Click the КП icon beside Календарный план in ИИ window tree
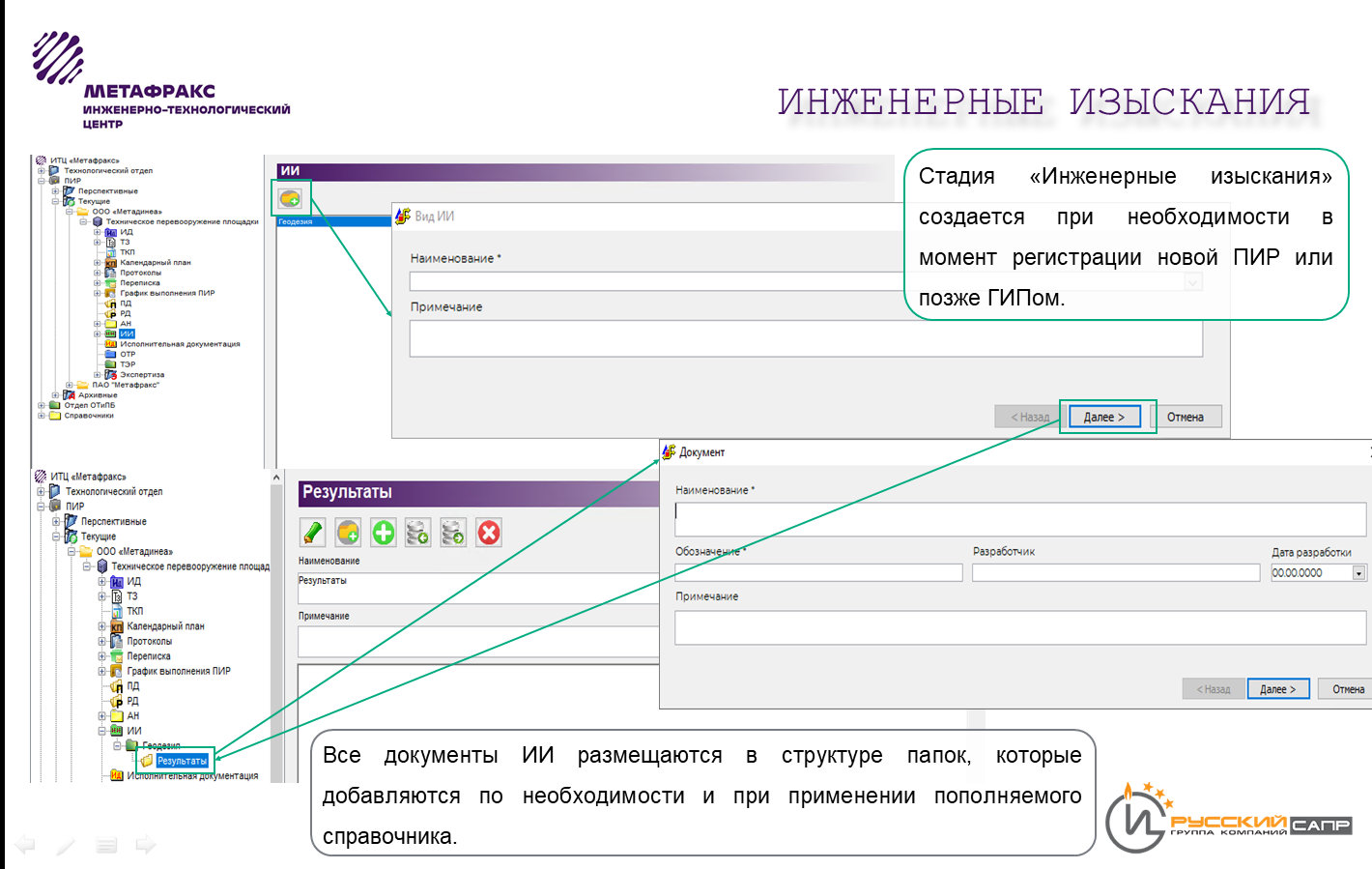This screenshot has height=869, width=1372. point(111,263)
